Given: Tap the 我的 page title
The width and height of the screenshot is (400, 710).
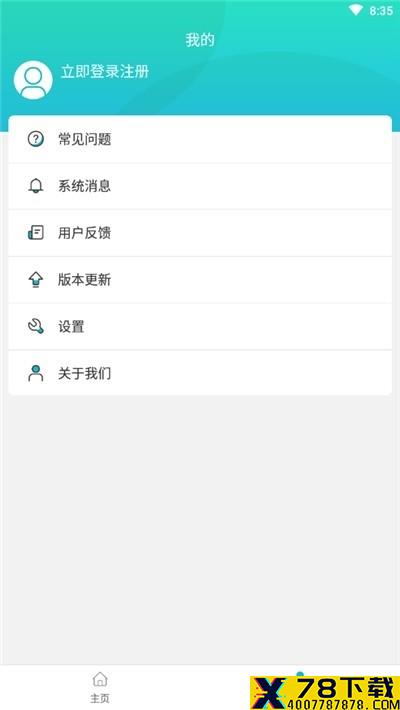Looking at the screenshot, I should [x=200, y=40].
